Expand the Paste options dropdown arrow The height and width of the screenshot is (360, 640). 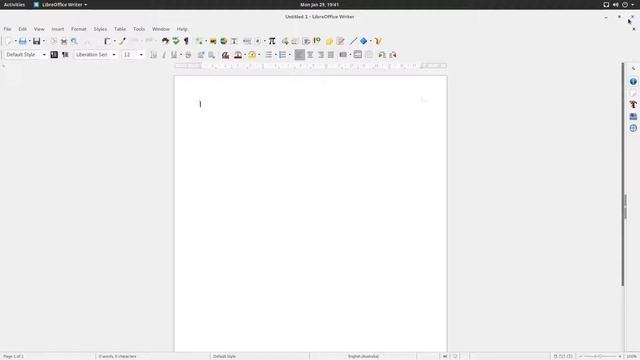tap(115, 41)
